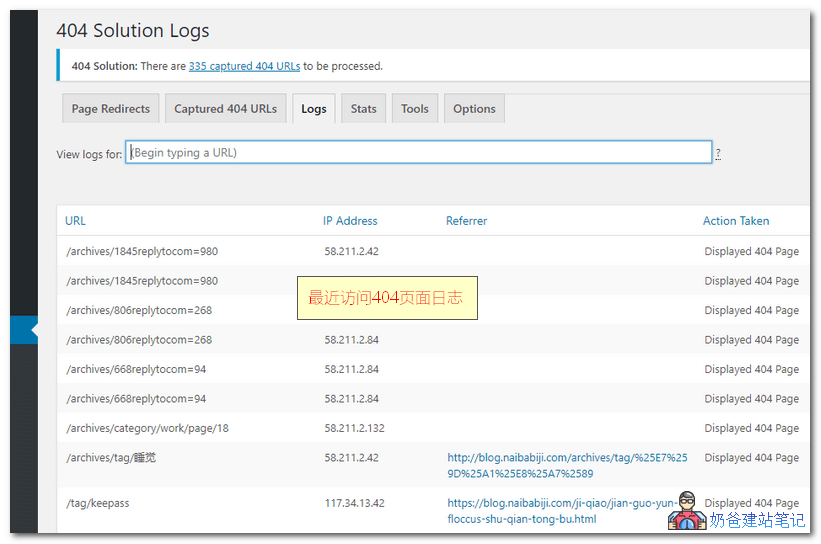Click the mascot avatar watermark icon
This screenshot has height=544, width=821.
[687, 511]
